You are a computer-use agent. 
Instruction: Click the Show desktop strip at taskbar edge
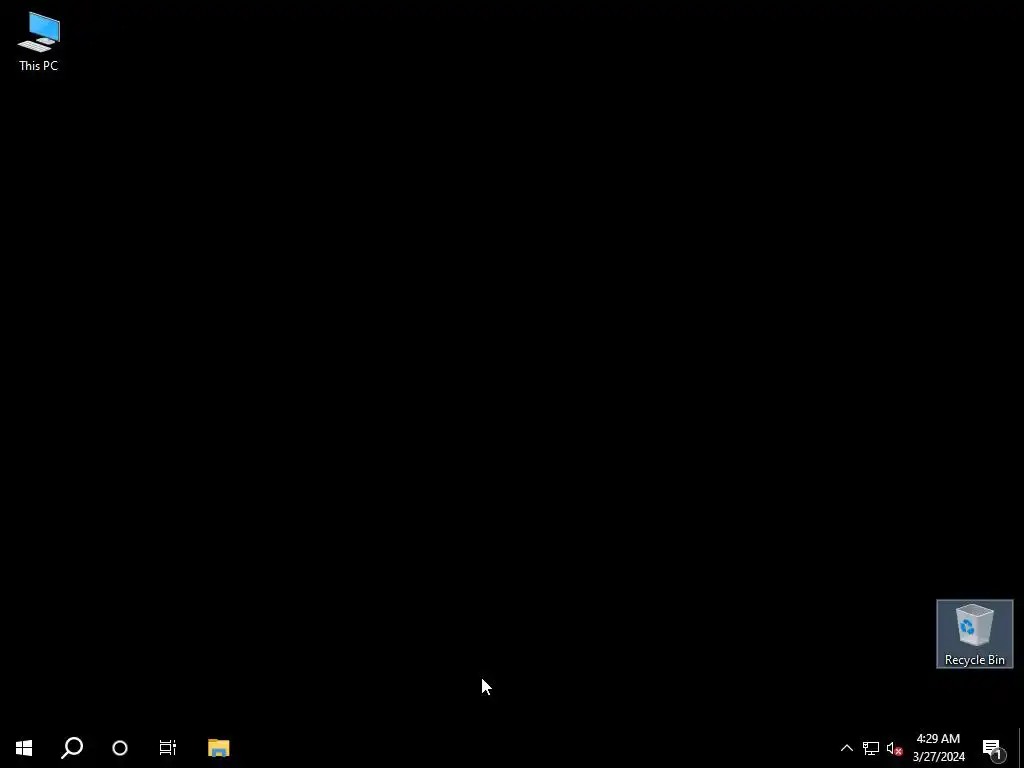click(x=1020, y=748)
